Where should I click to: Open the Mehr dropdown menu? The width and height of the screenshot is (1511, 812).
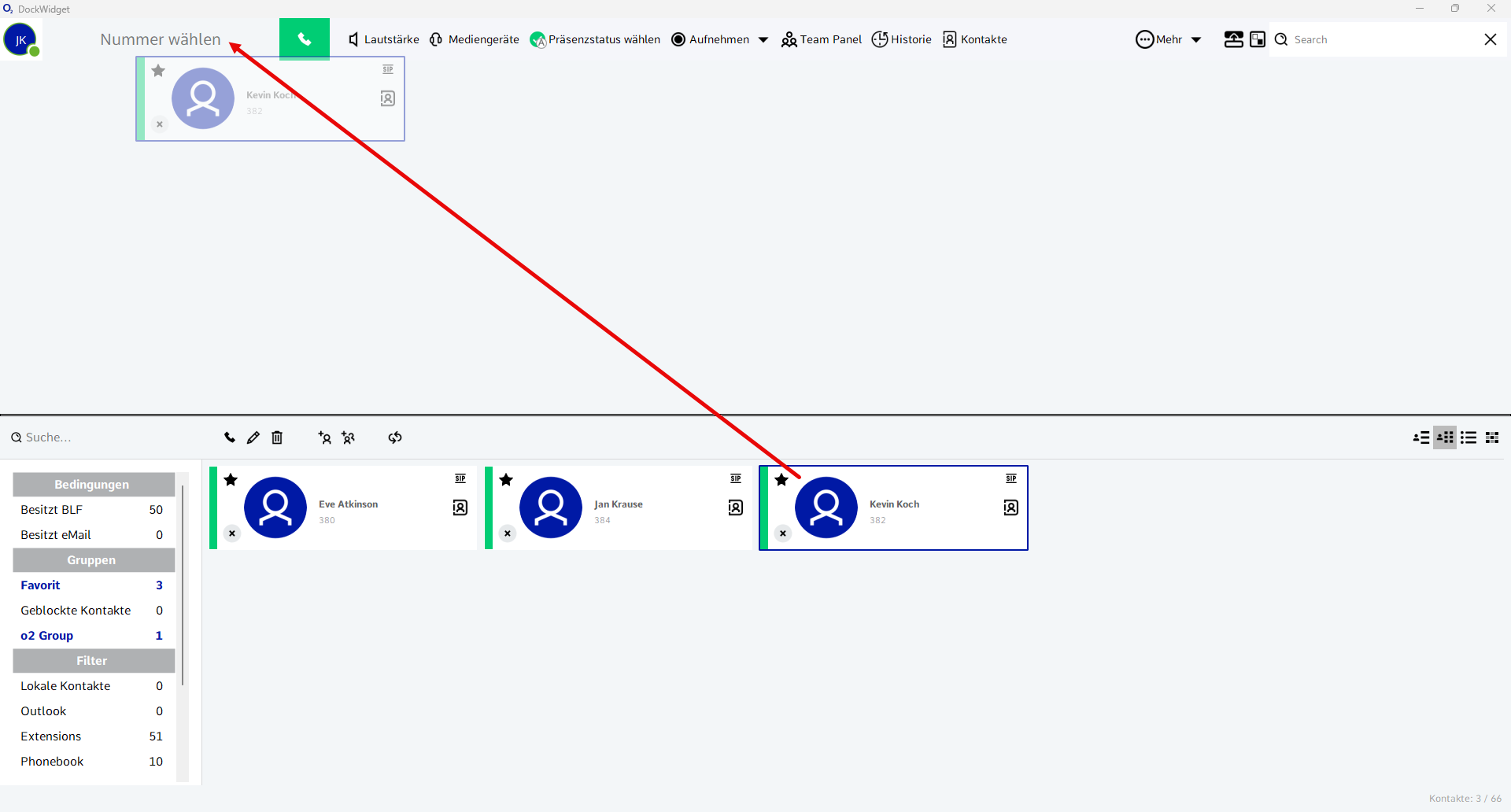click(x=1169, y=39)
